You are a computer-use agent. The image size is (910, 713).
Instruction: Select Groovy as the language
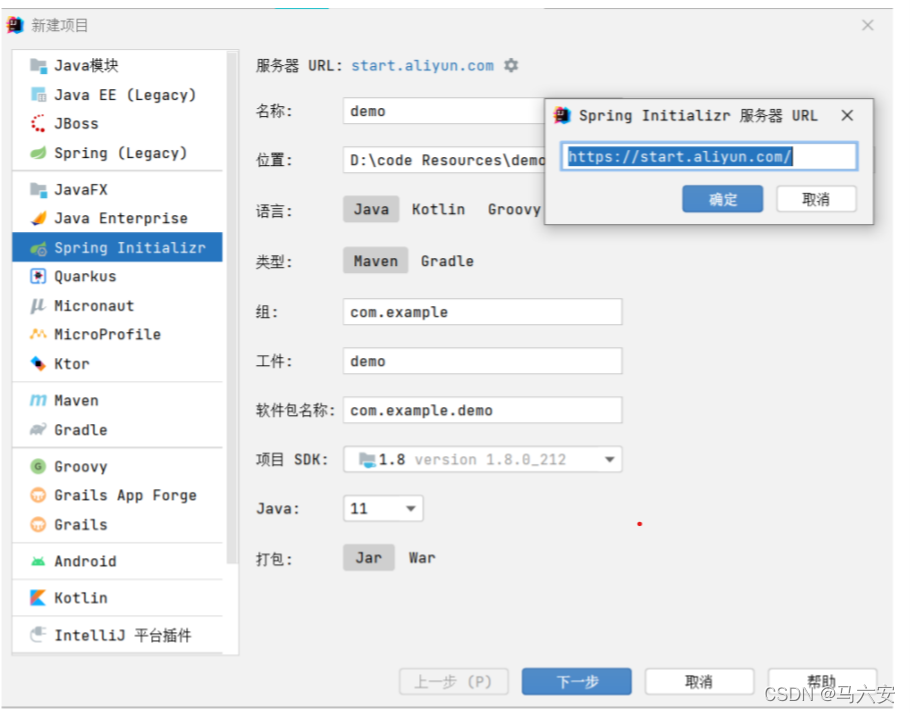click(514, 209)
